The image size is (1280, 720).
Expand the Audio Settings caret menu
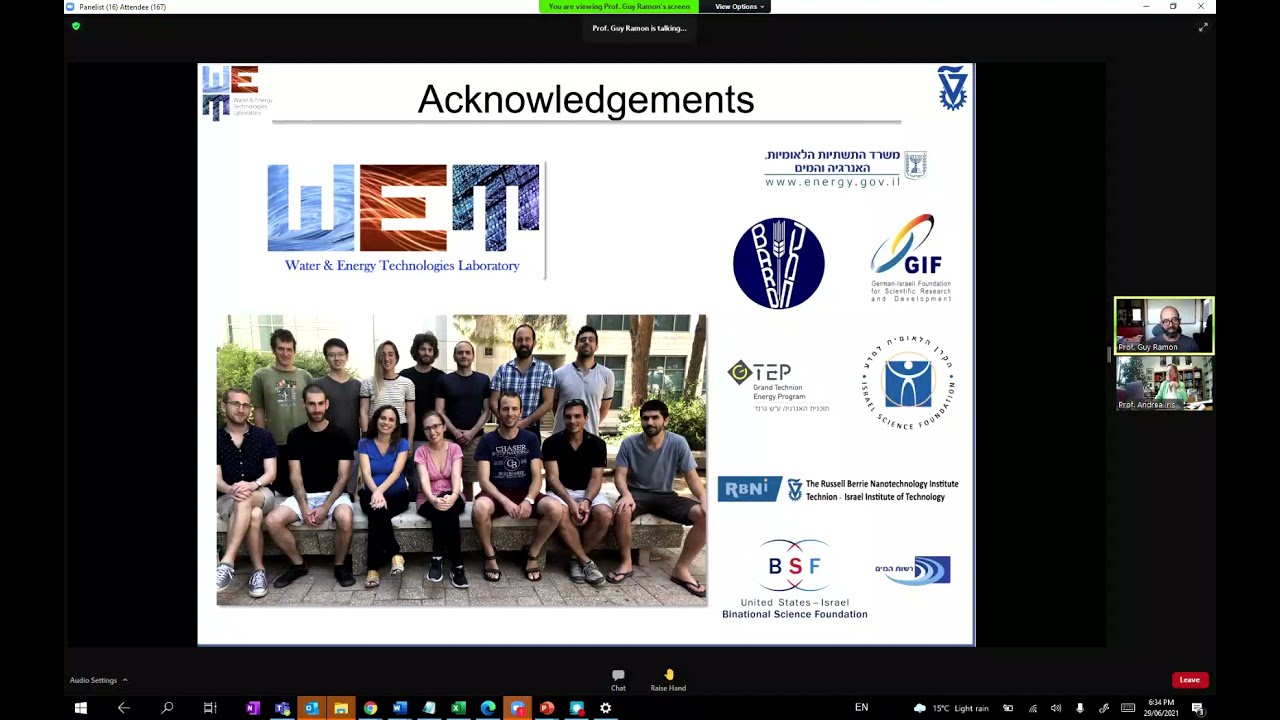[125, 680]
